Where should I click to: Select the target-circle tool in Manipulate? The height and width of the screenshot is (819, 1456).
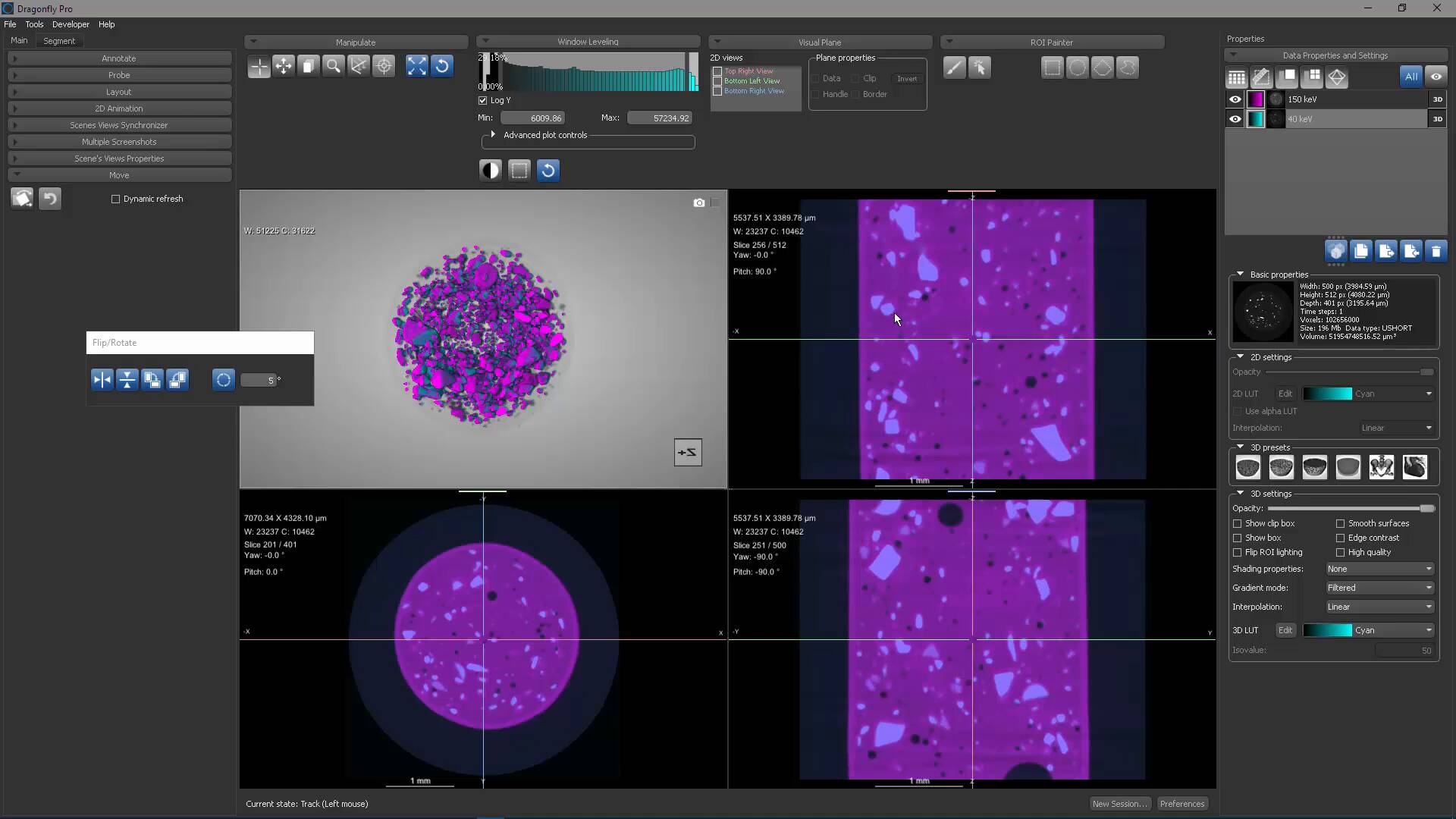point(384,67)
